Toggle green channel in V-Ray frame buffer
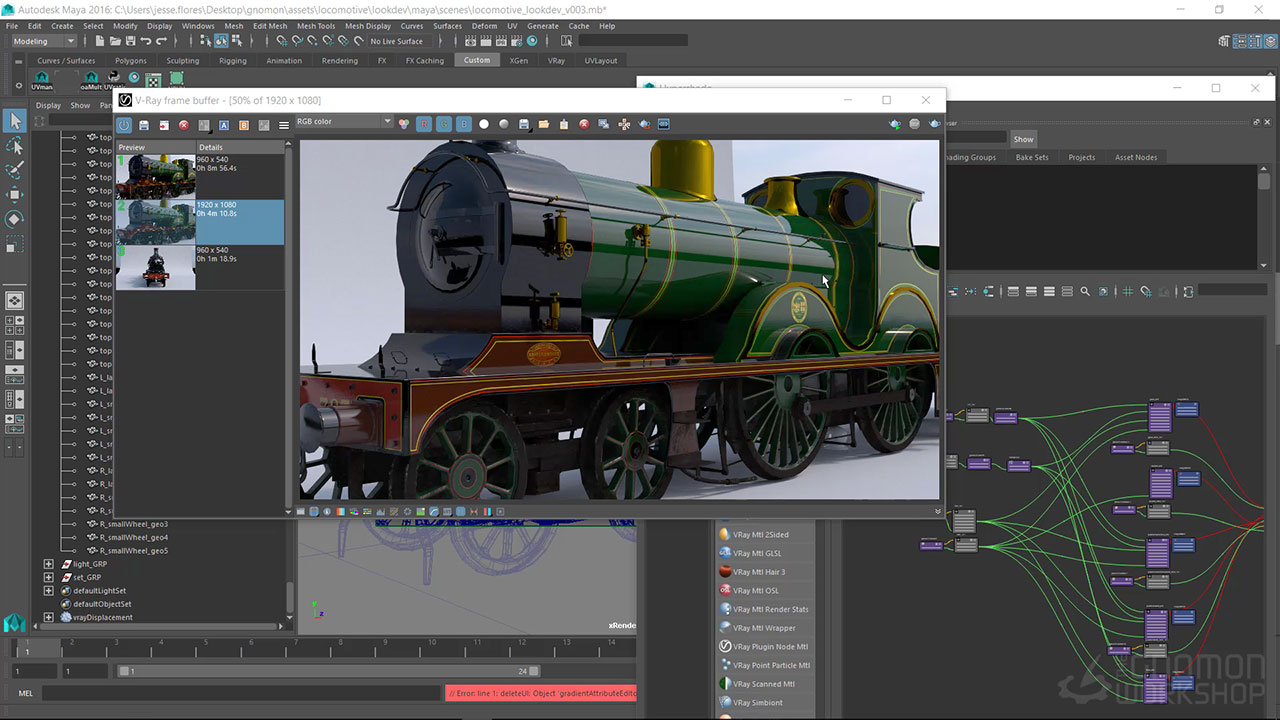The width and height of the screenshot is (1280, 720). pyautogui.click(x=444, y=124)
